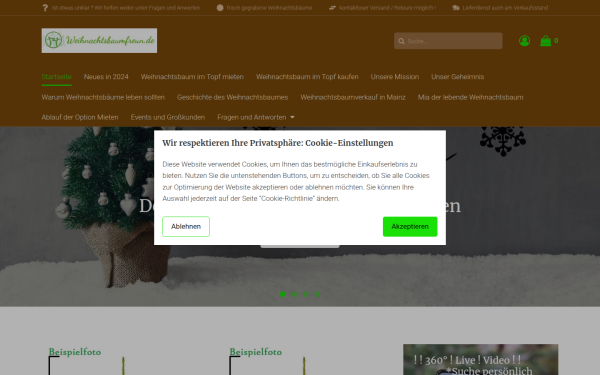Open Geschichte des Weihnachtsbaumes page
This screenshot has height=375, width=600.
[x=233, y=97]
